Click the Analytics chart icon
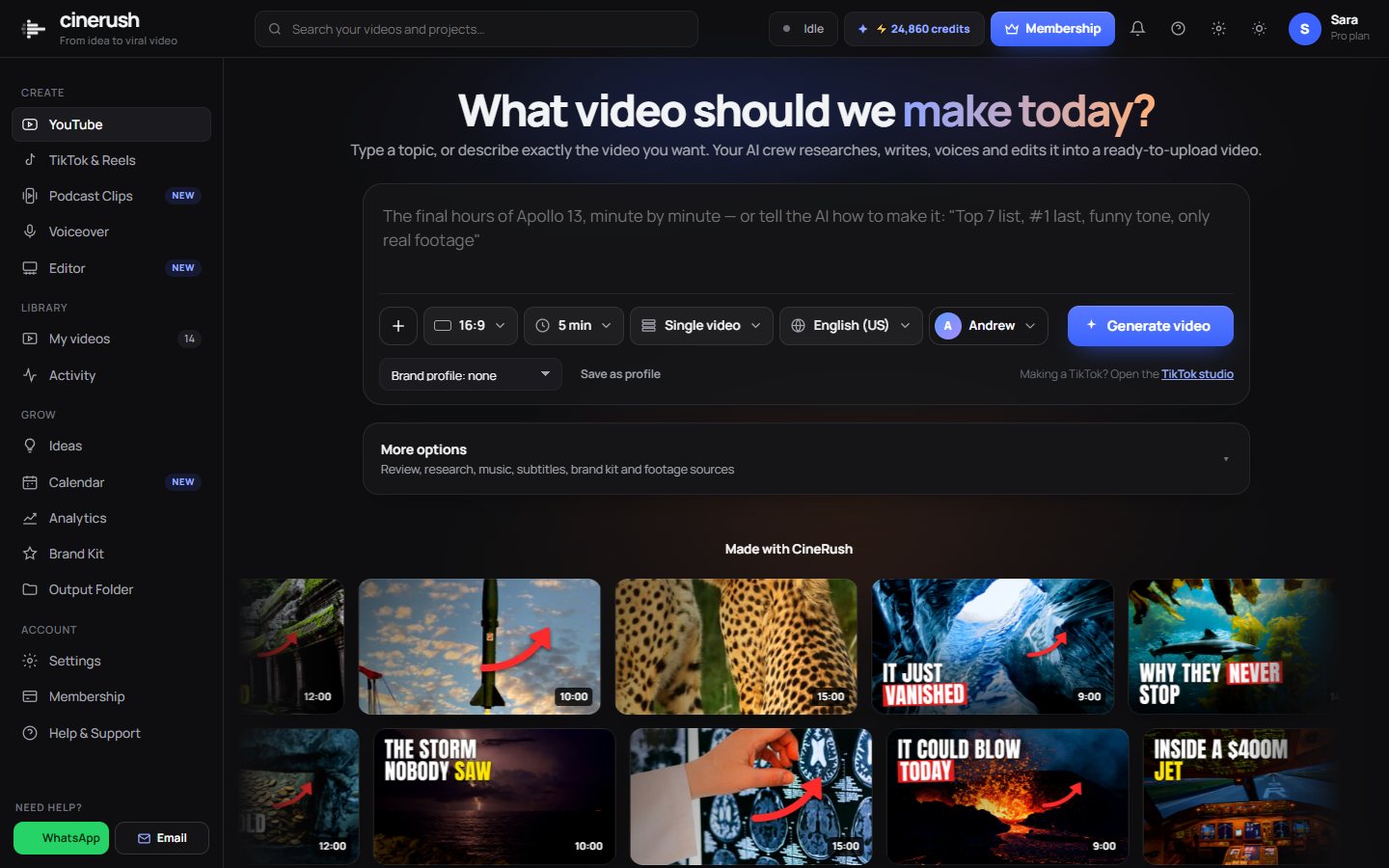Screen dimensions: 1389x868 pyautogui.click(x=30, y=518)
